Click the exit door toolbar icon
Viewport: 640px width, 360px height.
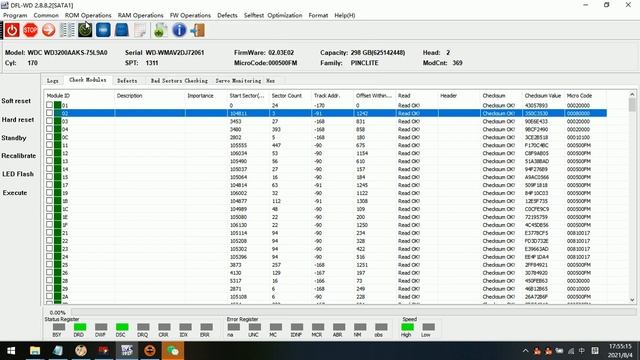pyautogui.click(x=198, y=30)
